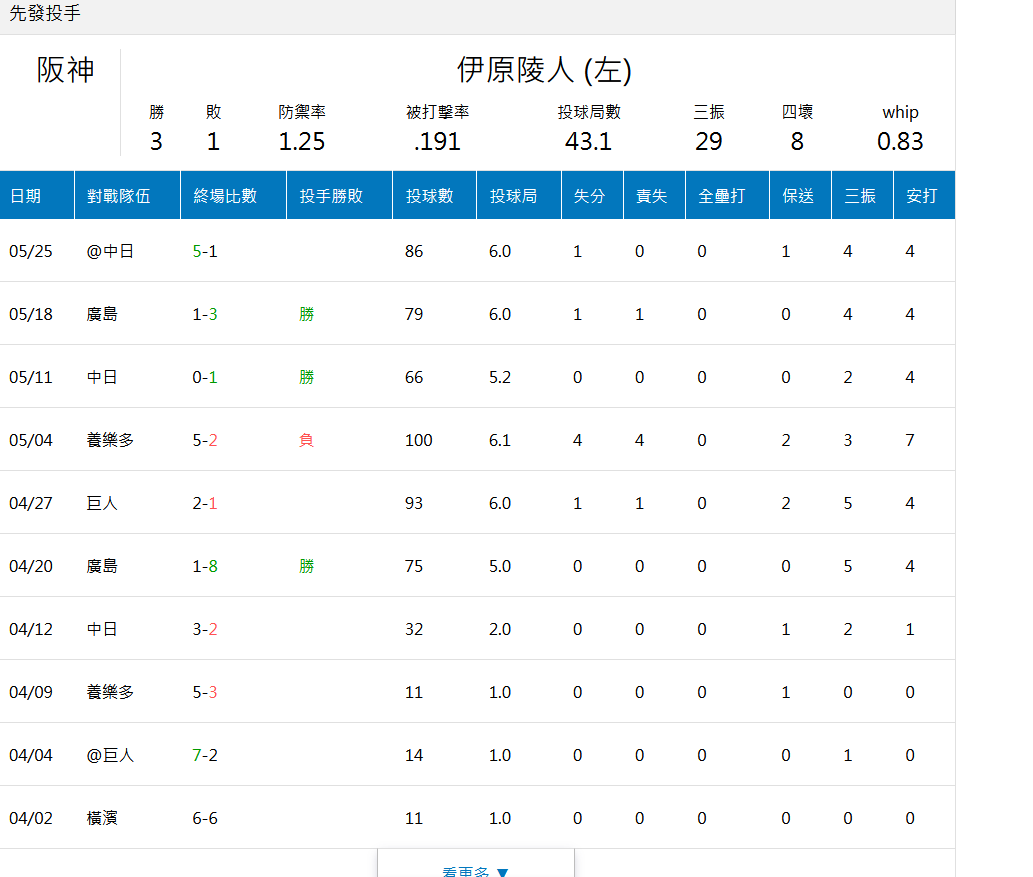The image size is (1033, 877).
Task: Click hits value 7 in 05/04 row
Action: pyautogui.click(x=910, y=440)
